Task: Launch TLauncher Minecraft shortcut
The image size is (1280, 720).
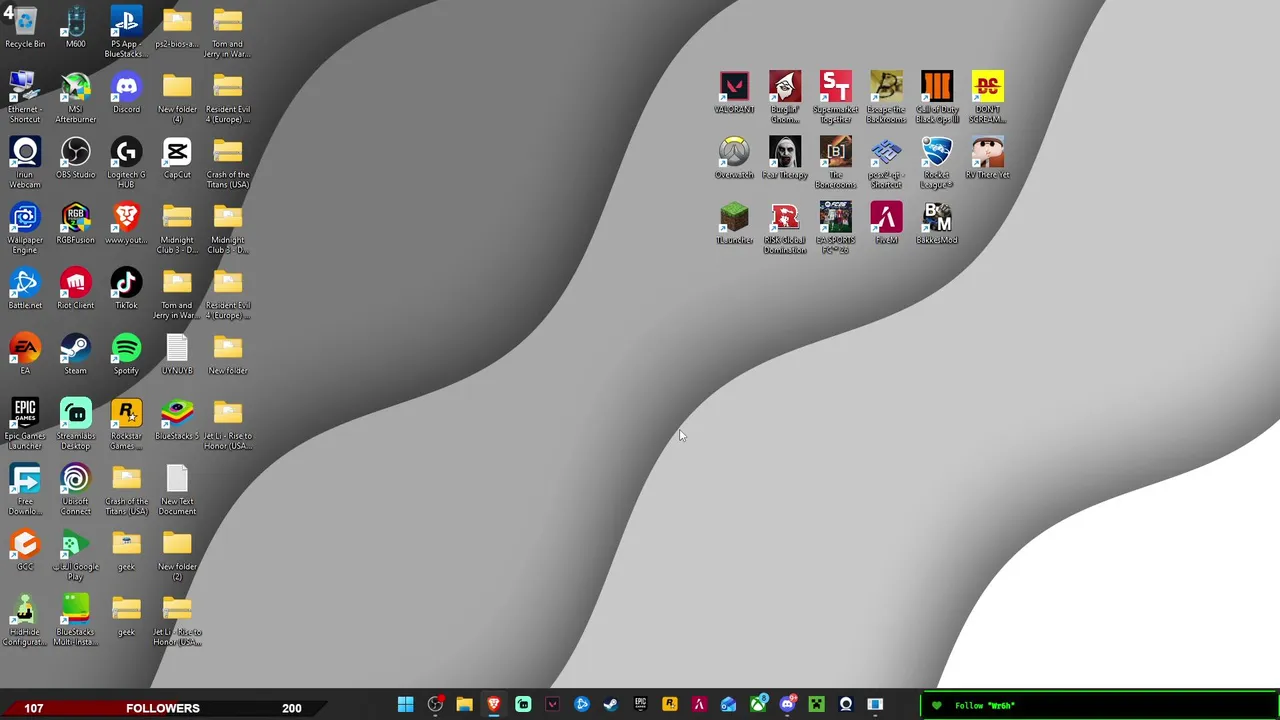Action: point(734,223)
